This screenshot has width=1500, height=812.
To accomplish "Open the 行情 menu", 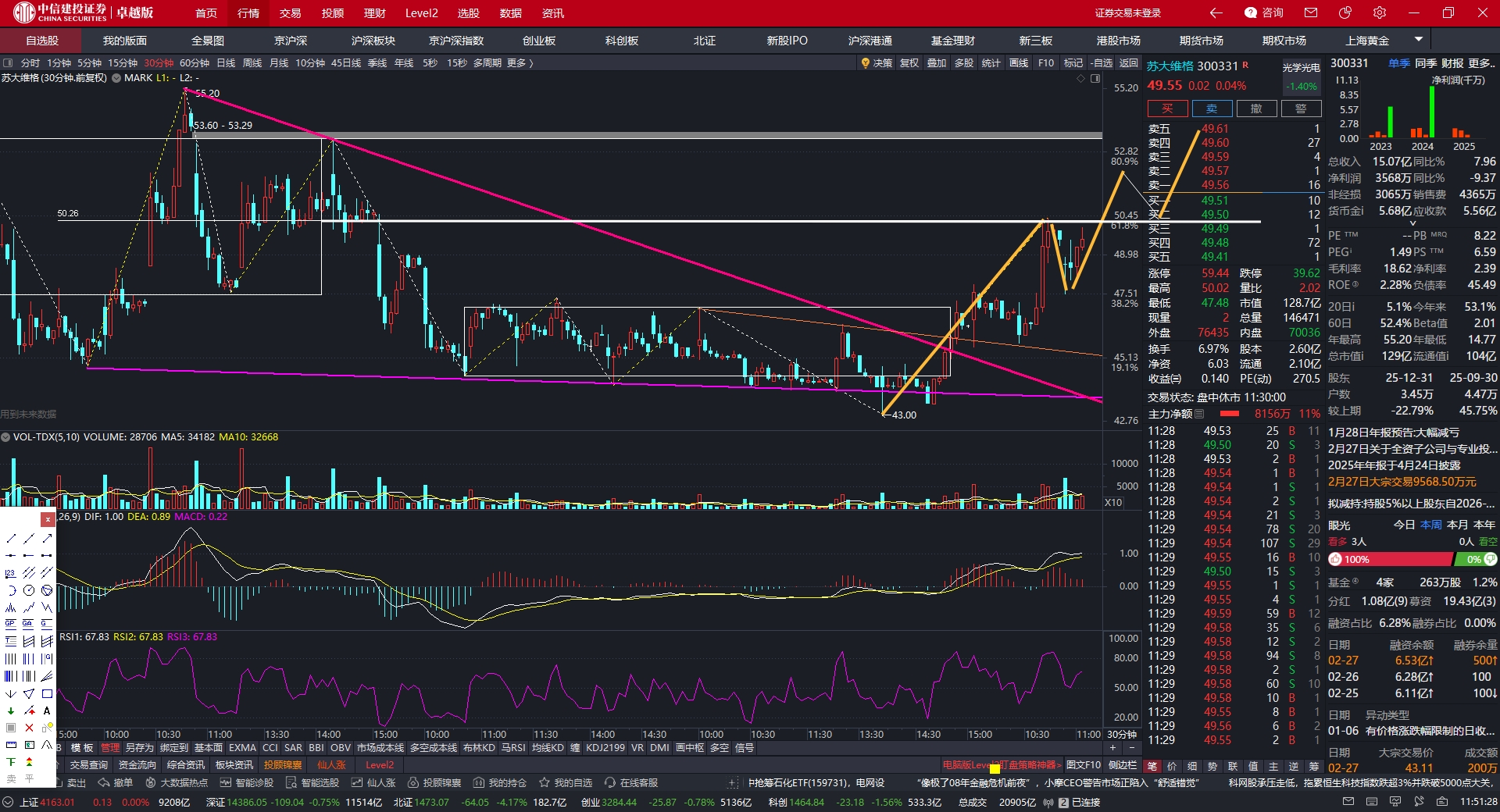I will [248, 13].
